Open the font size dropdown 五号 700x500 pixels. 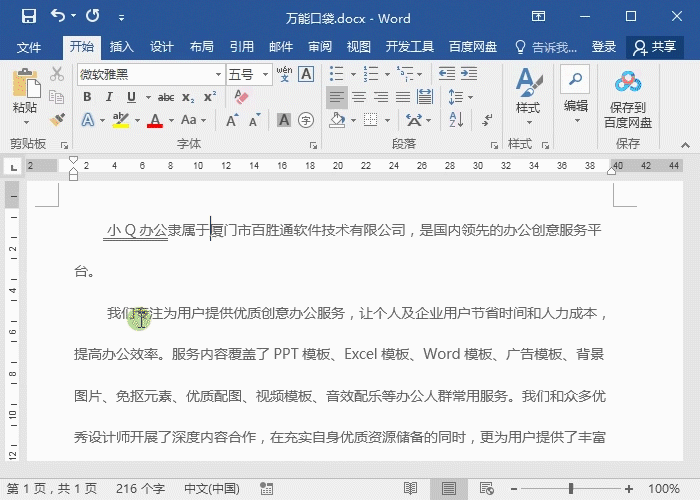[x=266, y=75]
